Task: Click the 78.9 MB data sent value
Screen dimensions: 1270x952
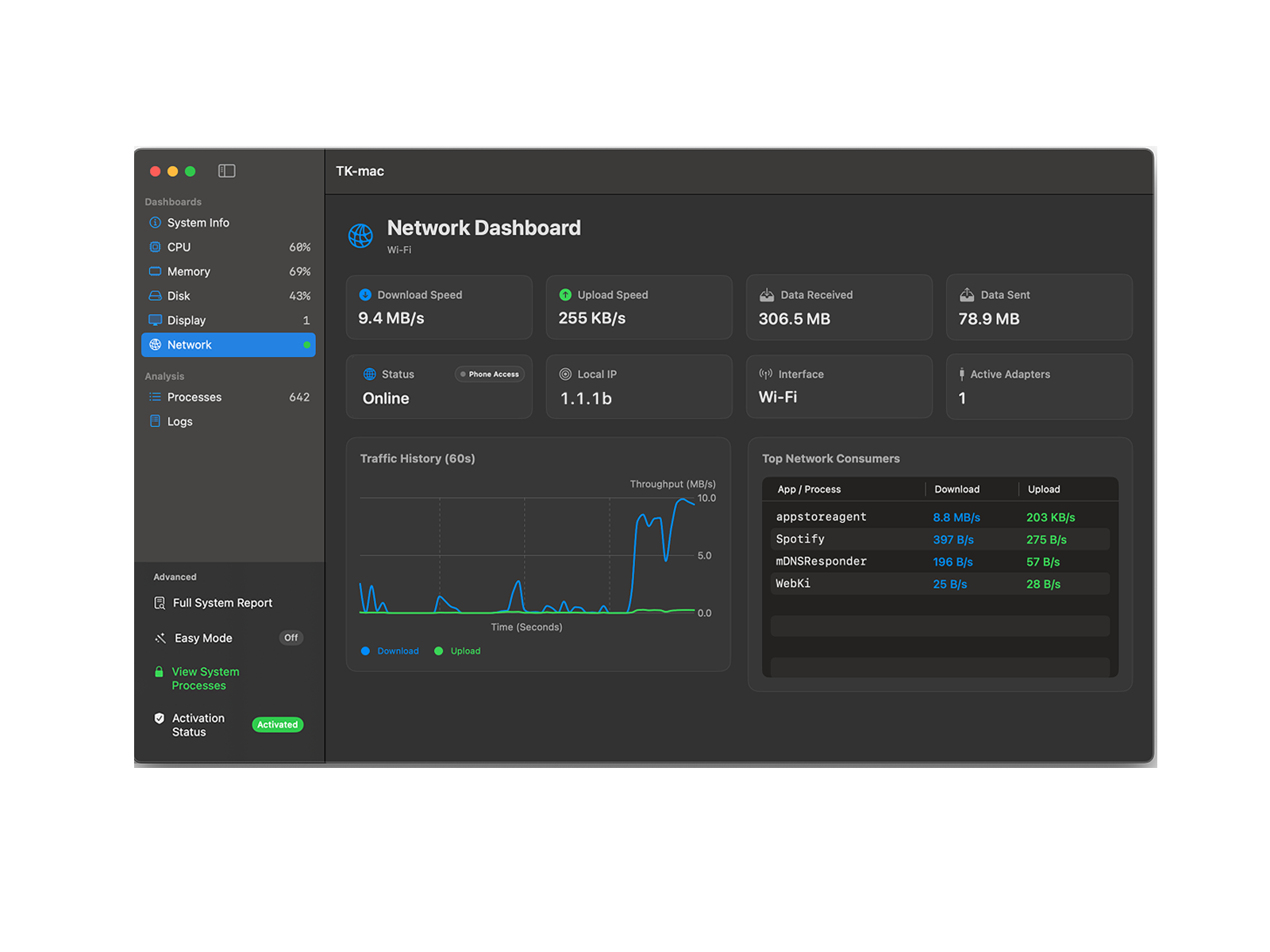Action: [x=989, y=319]
